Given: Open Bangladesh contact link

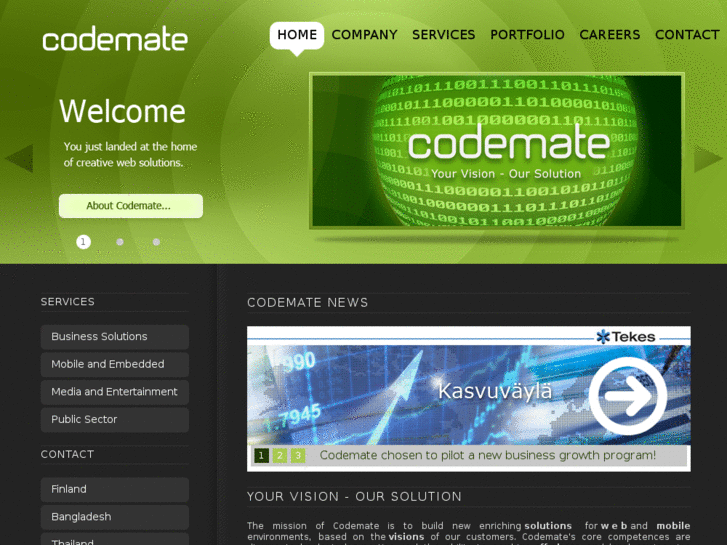Looking at the screenshot, I should tap(115, 517).
